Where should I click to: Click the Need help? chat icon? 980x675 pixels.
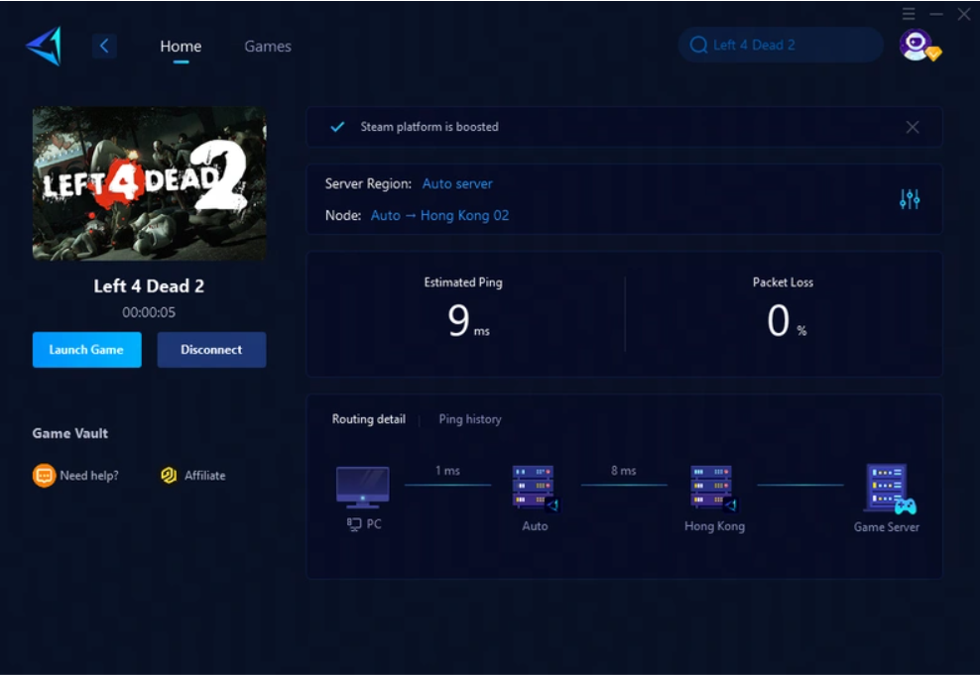[x=44, y=476]
